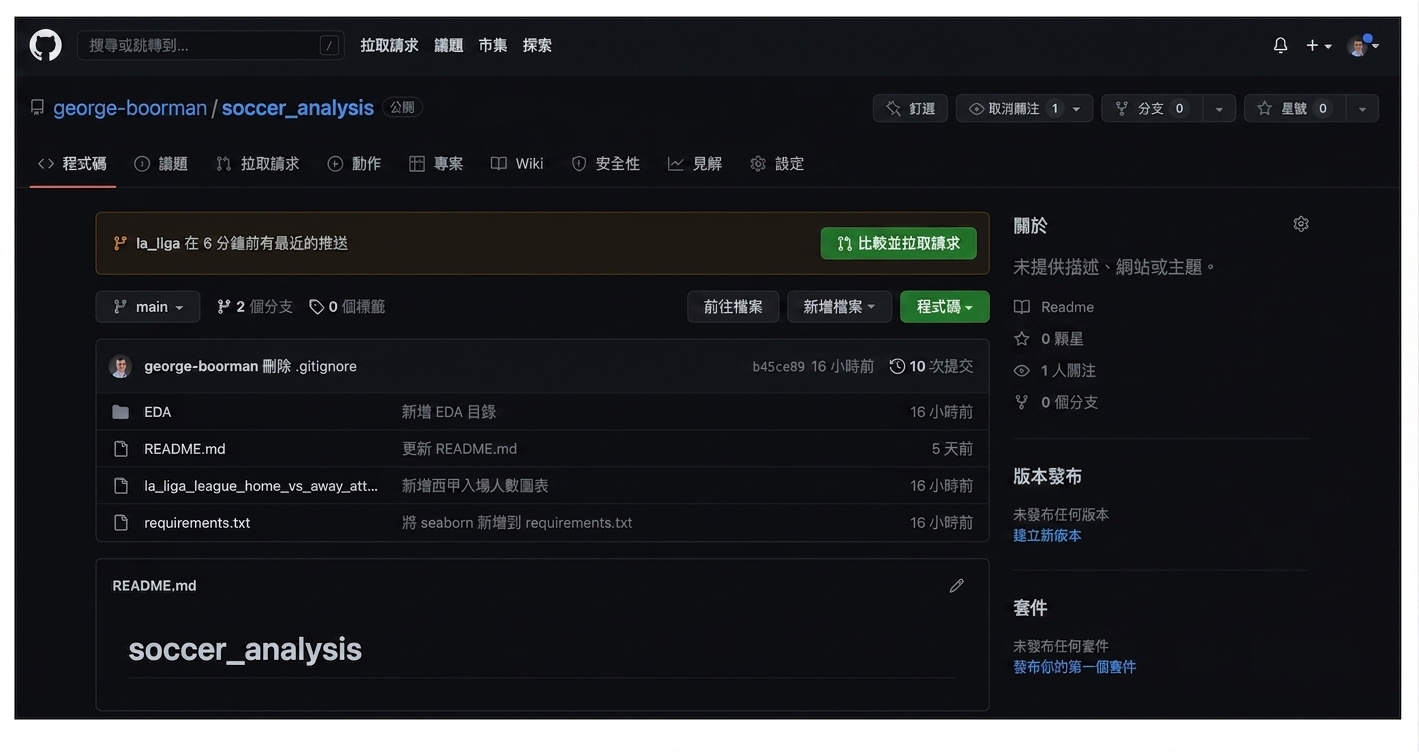Switch to the Wiki tab
The image size is (1419, 752).
point(517,163)
